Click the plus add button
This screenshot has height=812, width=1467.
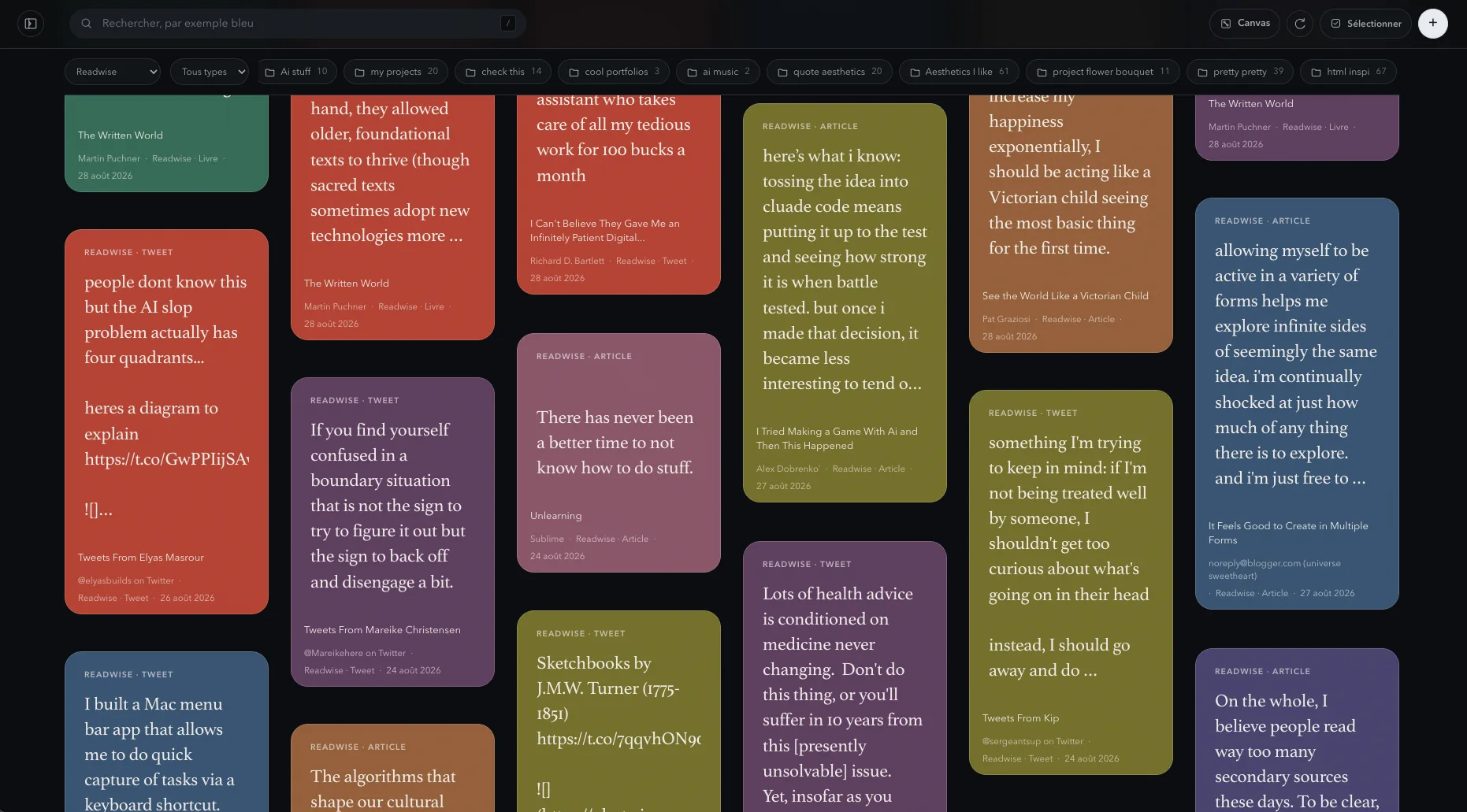[1432, 23]
